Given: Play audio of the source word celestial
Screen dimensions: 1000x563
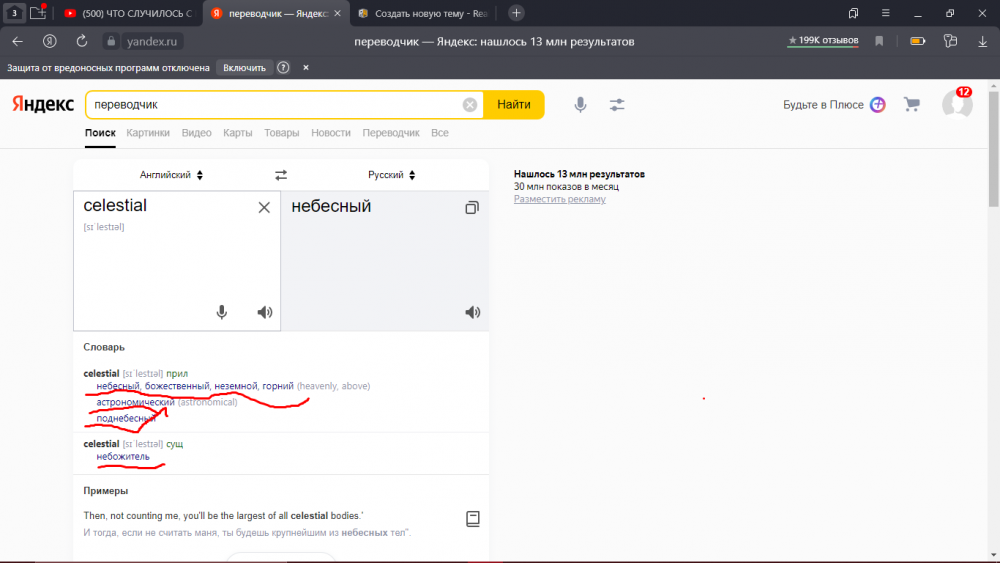Looking at the screenshot, I should (265, 312).
